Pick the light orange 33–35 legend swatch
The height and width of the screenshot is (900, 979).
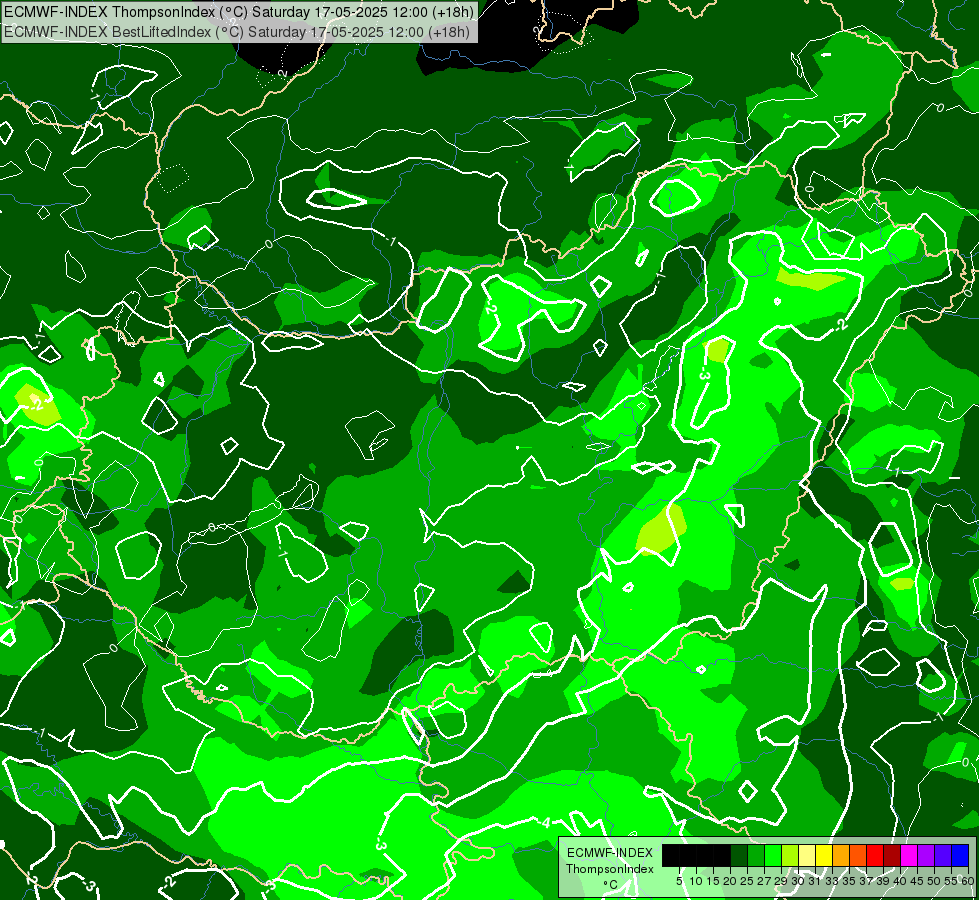click(x=841, y=856)
